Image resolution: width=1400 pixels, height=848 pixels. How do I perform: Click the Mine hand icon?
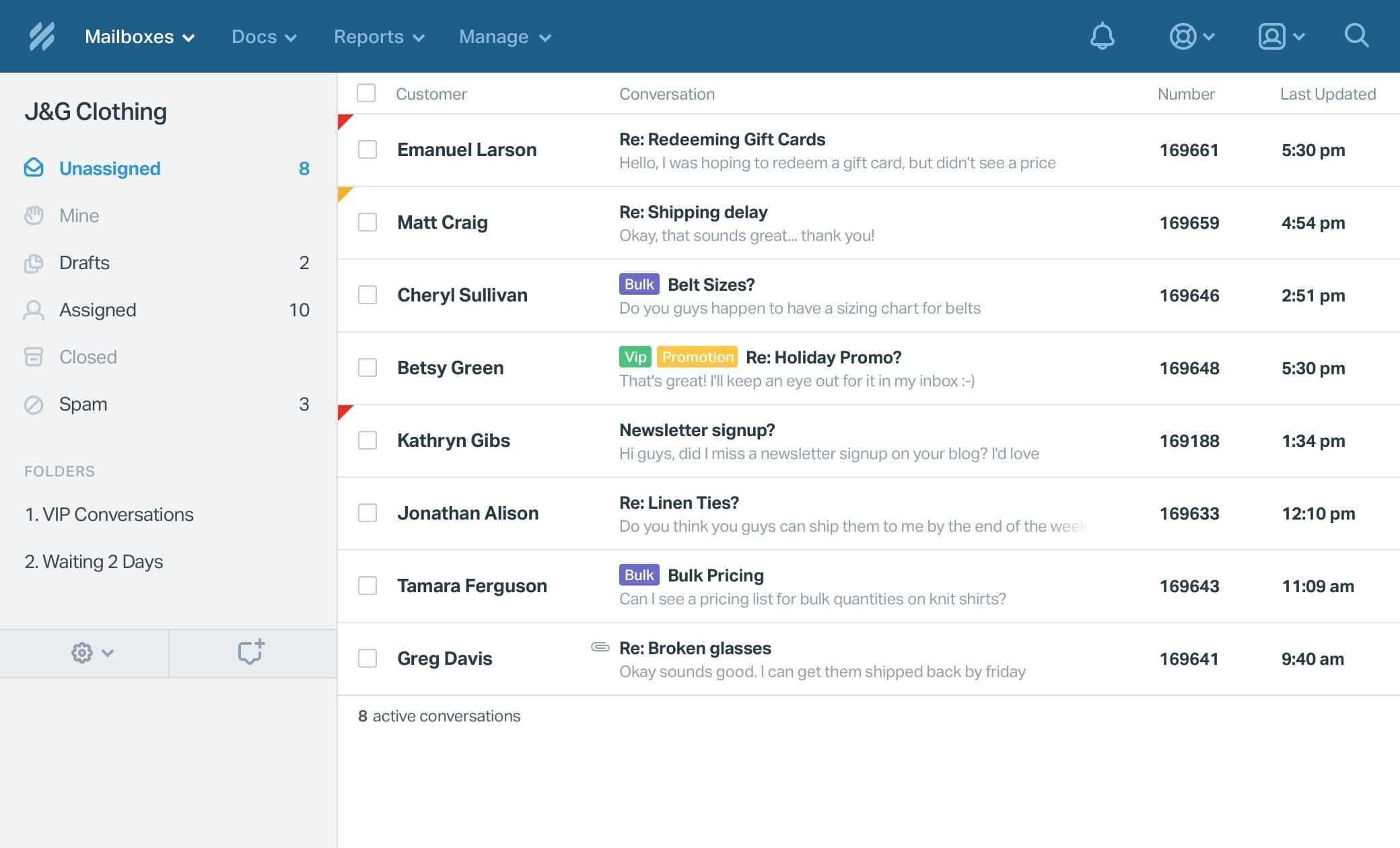(34, 215)
